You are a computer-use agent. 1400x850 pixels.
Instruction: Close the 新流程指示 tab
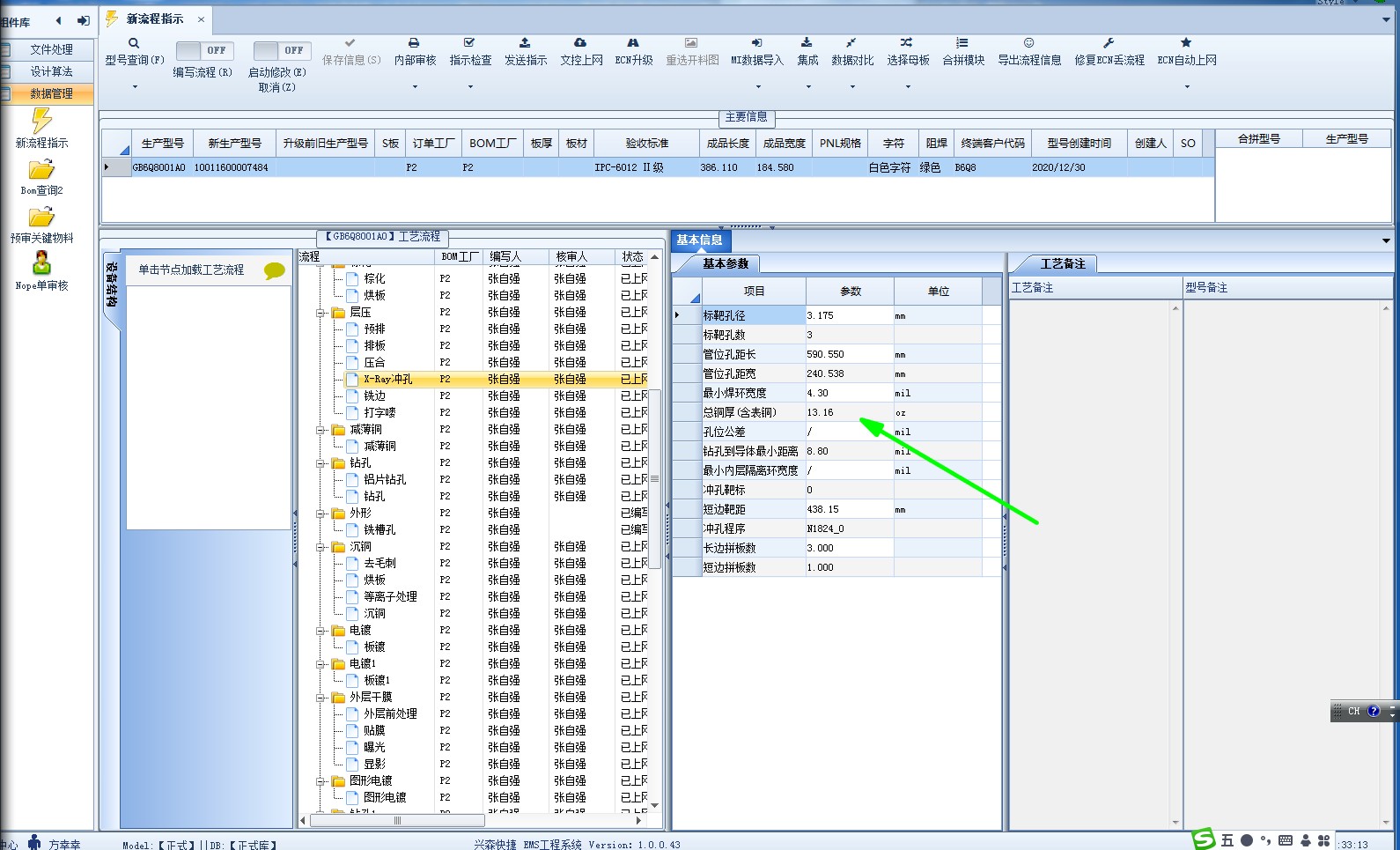click(x=201, y=18)
